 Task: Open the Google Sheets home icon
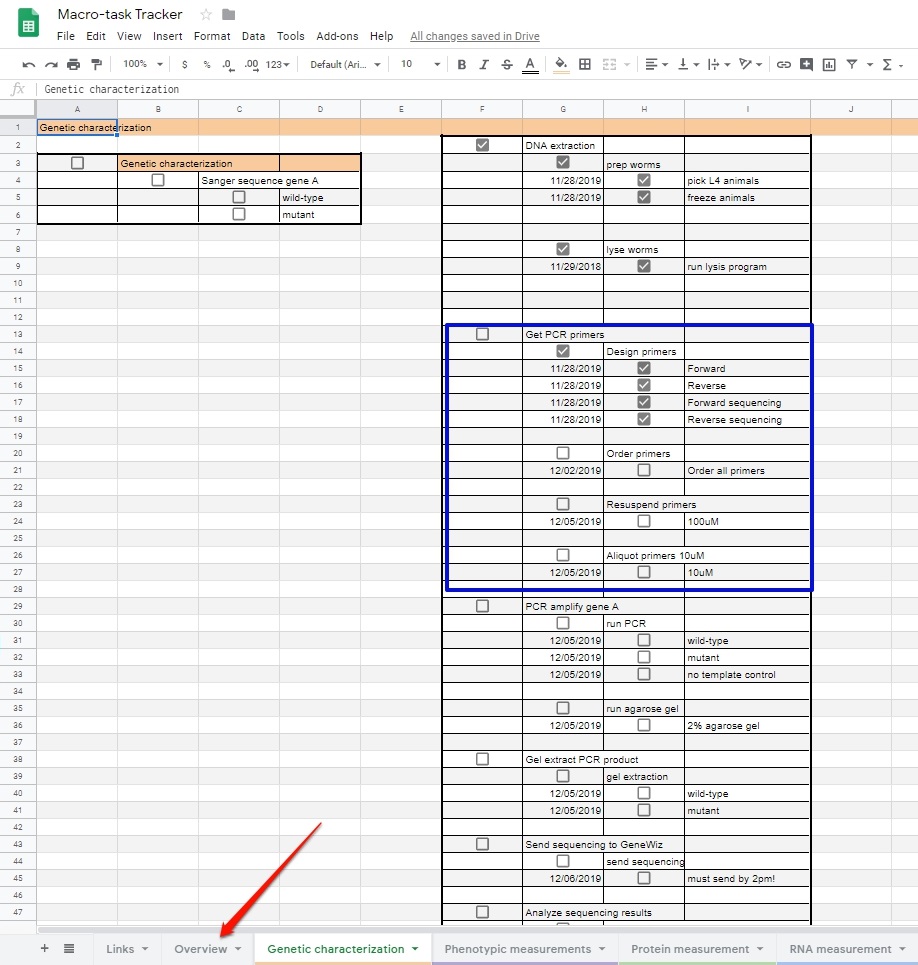click(x=28, y=22)
